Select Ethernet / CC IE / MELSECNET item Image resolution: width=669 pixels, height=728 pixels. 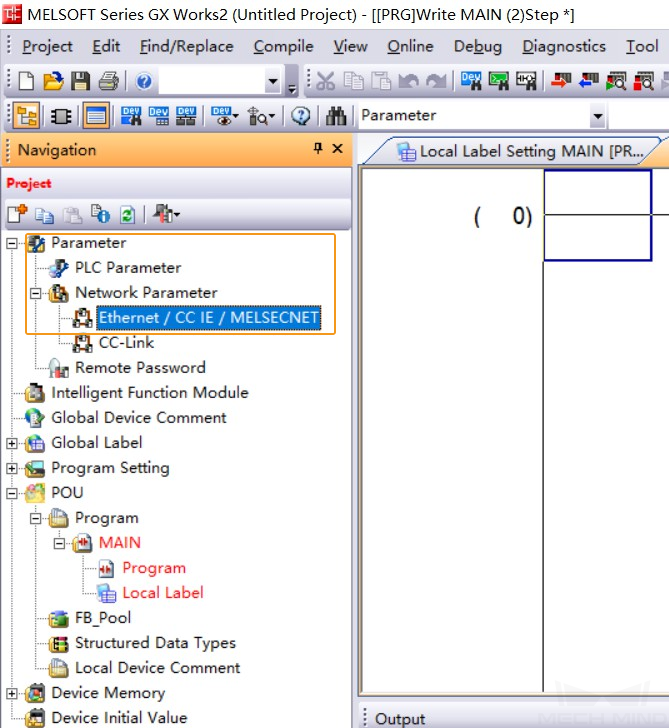point(208,318)
